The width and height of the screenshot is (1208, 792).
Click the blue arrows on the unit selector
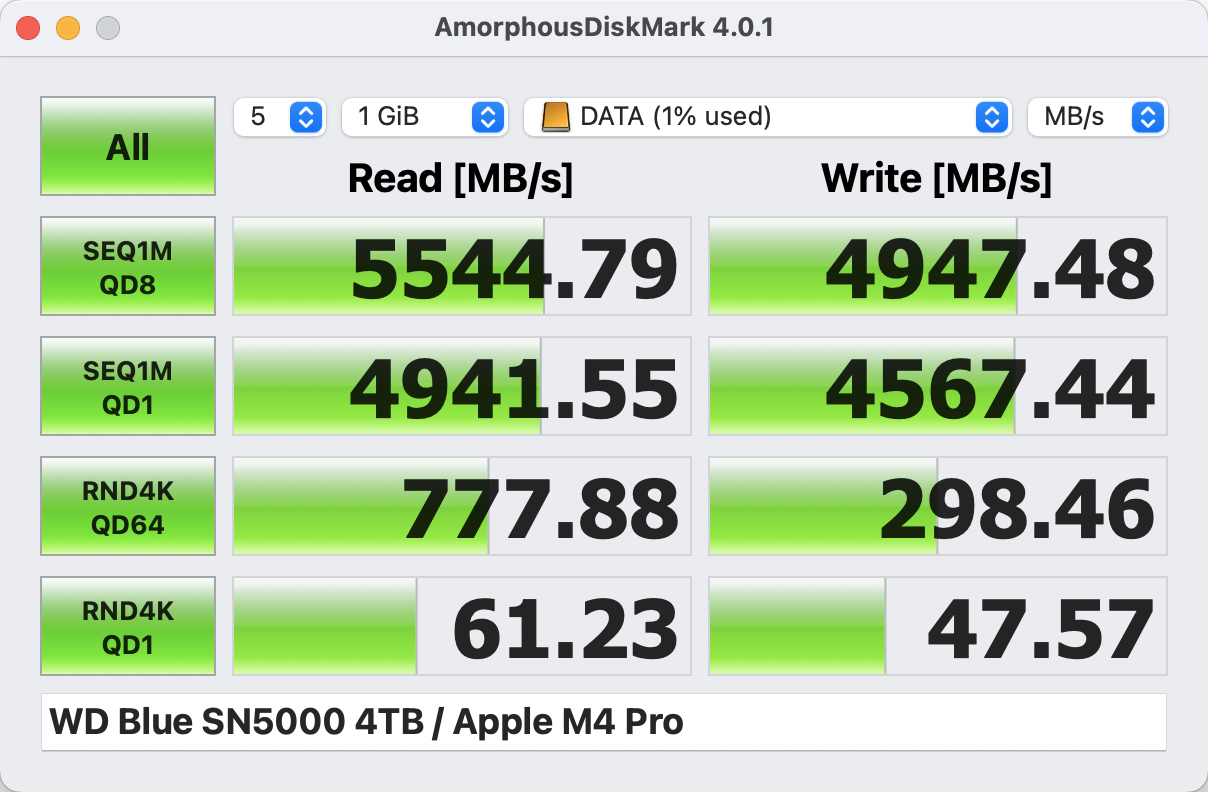tap(1147, 117)
